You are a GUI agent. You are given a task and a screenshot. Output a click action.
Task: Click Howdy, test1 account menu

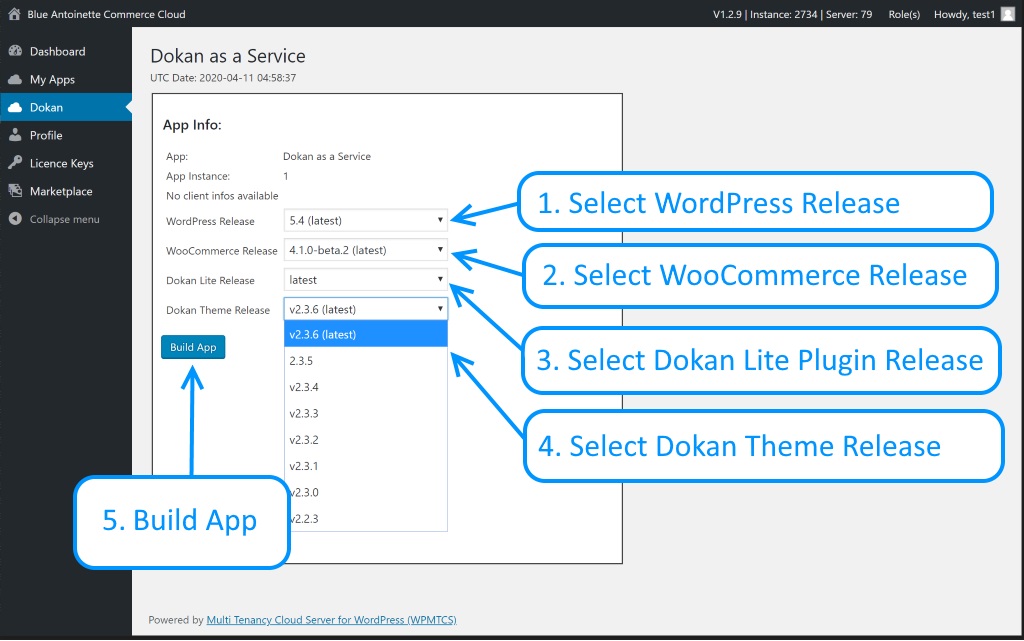[x=965, y=14]
